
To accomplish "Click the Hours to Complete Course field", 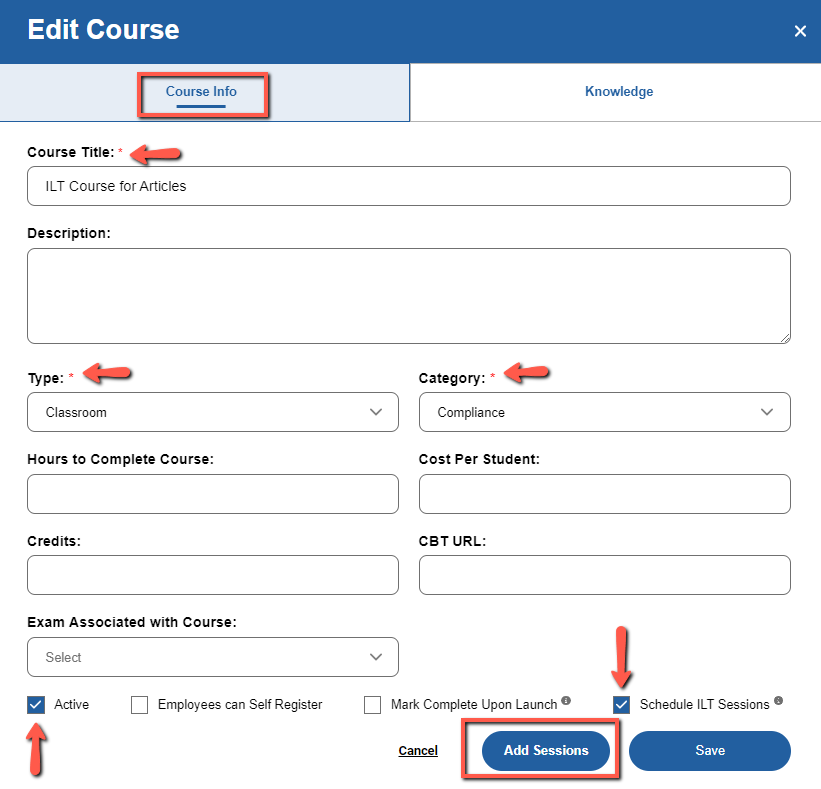I will coord(212,494).
